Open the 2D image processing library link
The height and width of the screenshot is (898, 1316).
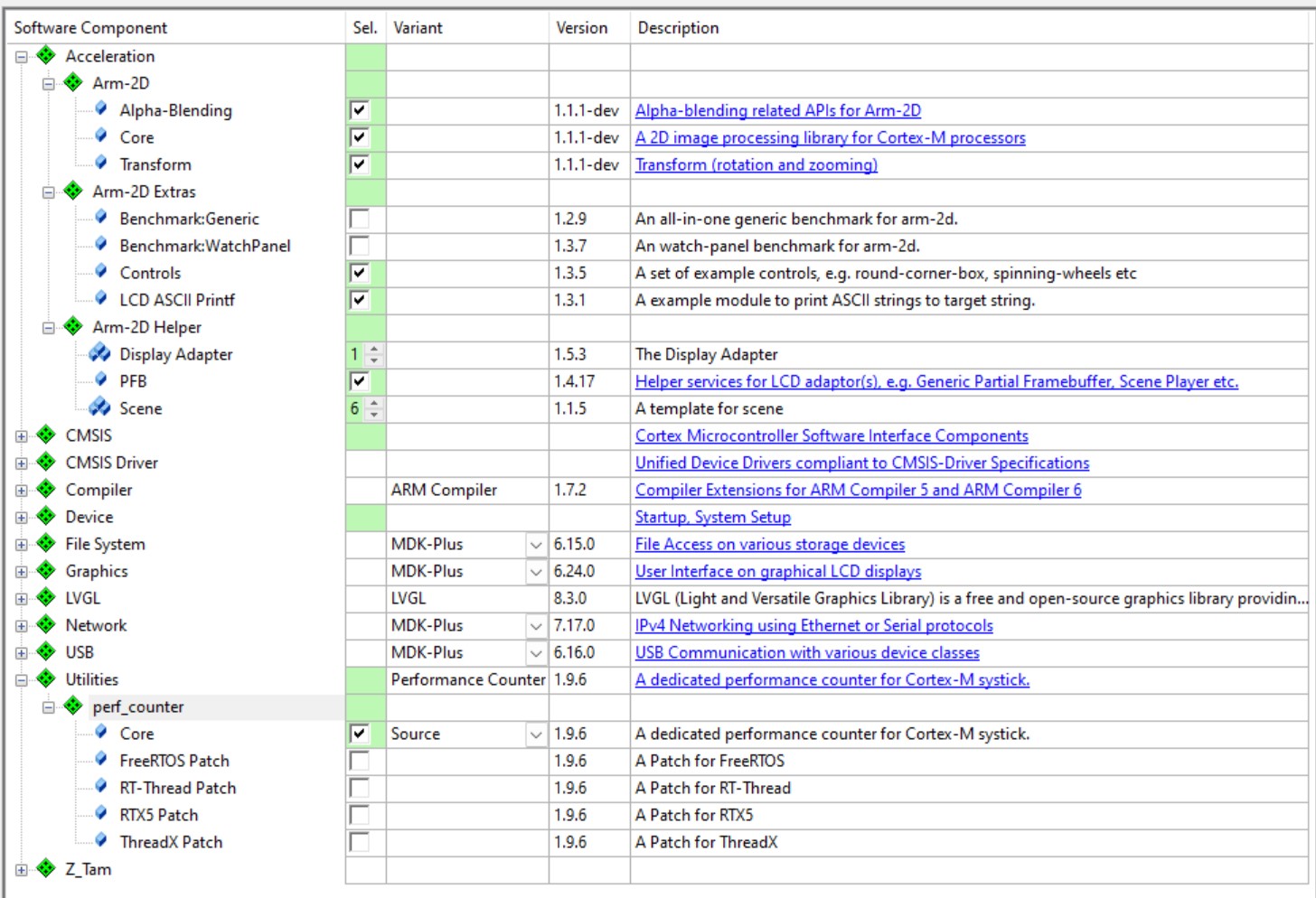[x=831, y=137]
